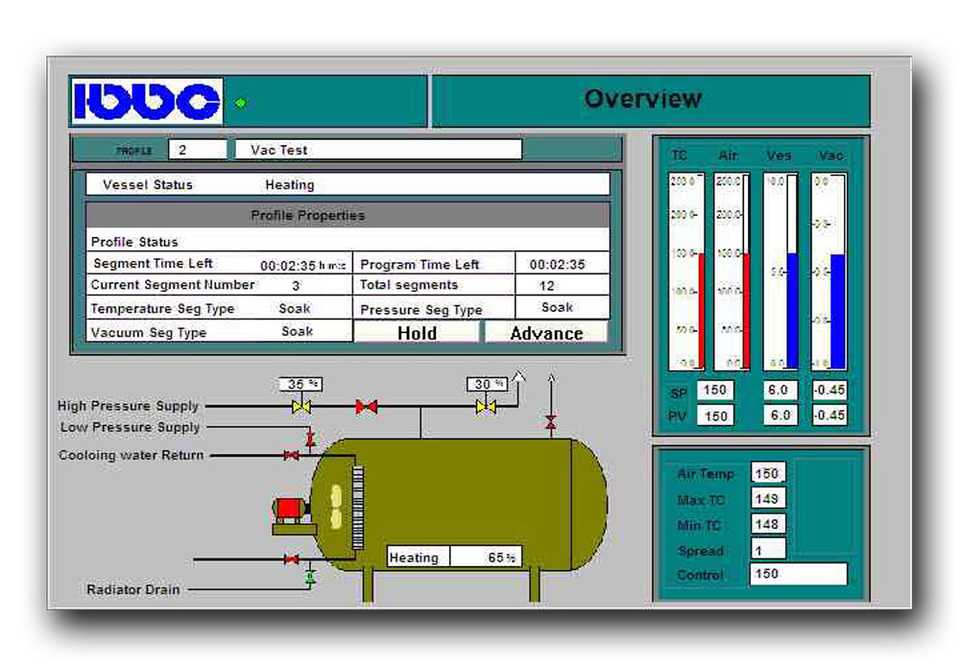Click the red valve on high pressure line
The width and height of the screenshot is (960, 666).
[x=367, y=407]
